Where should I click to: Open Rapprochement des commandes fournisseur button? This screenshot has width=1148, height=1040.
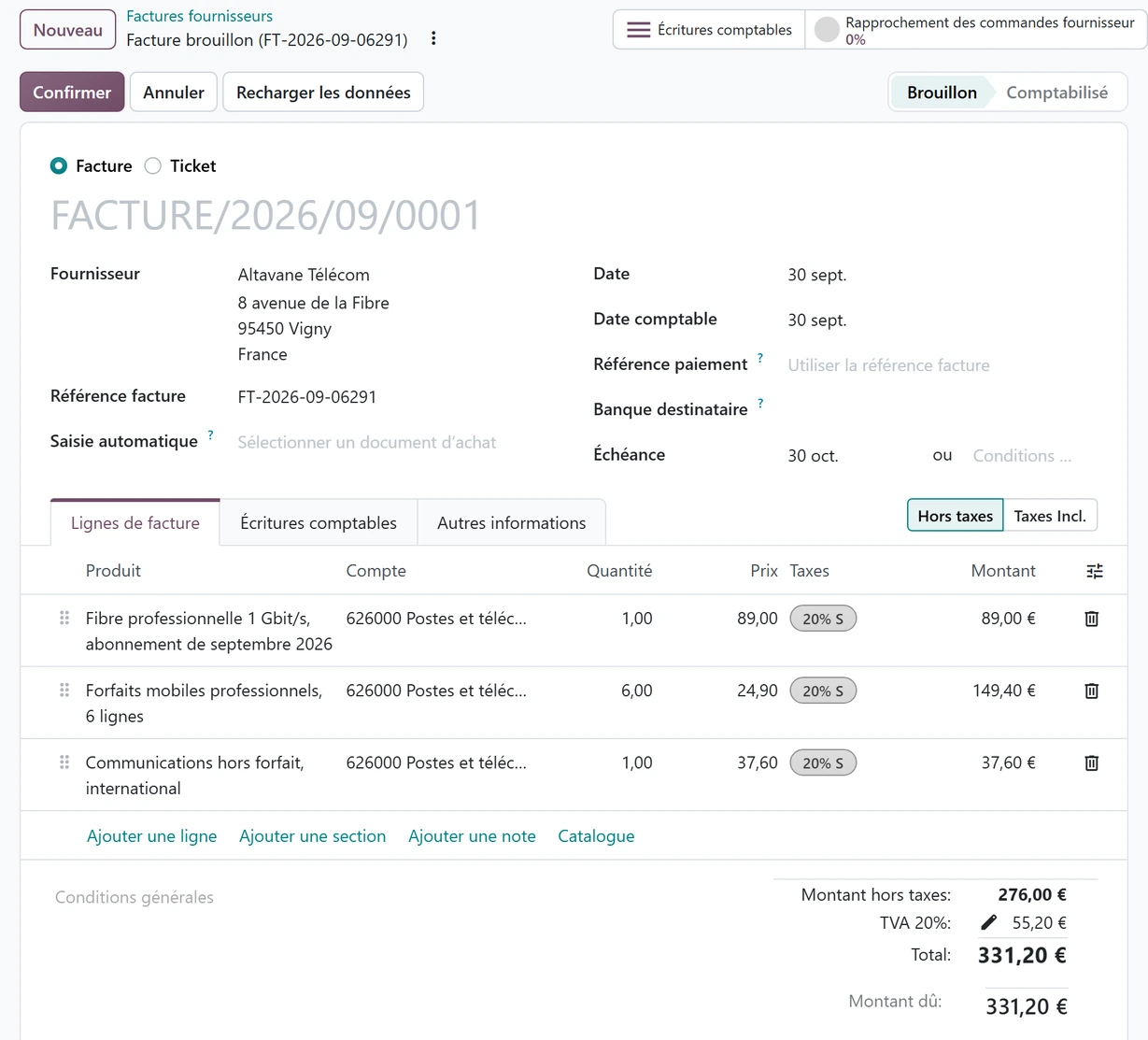click(975, 30)
